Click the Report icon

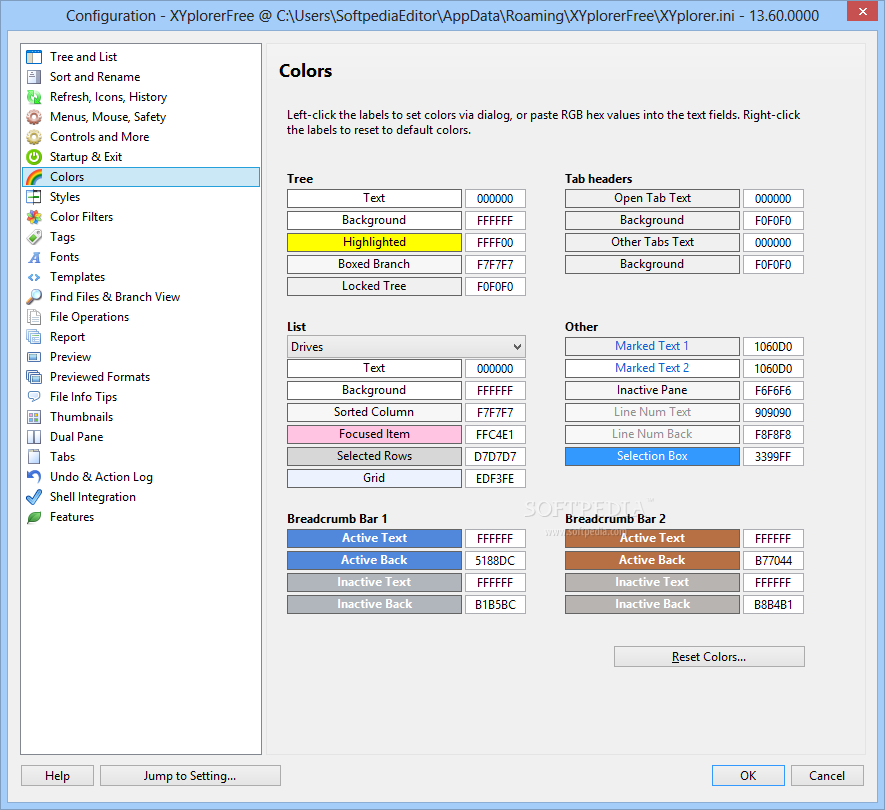[x=34, y=337]
